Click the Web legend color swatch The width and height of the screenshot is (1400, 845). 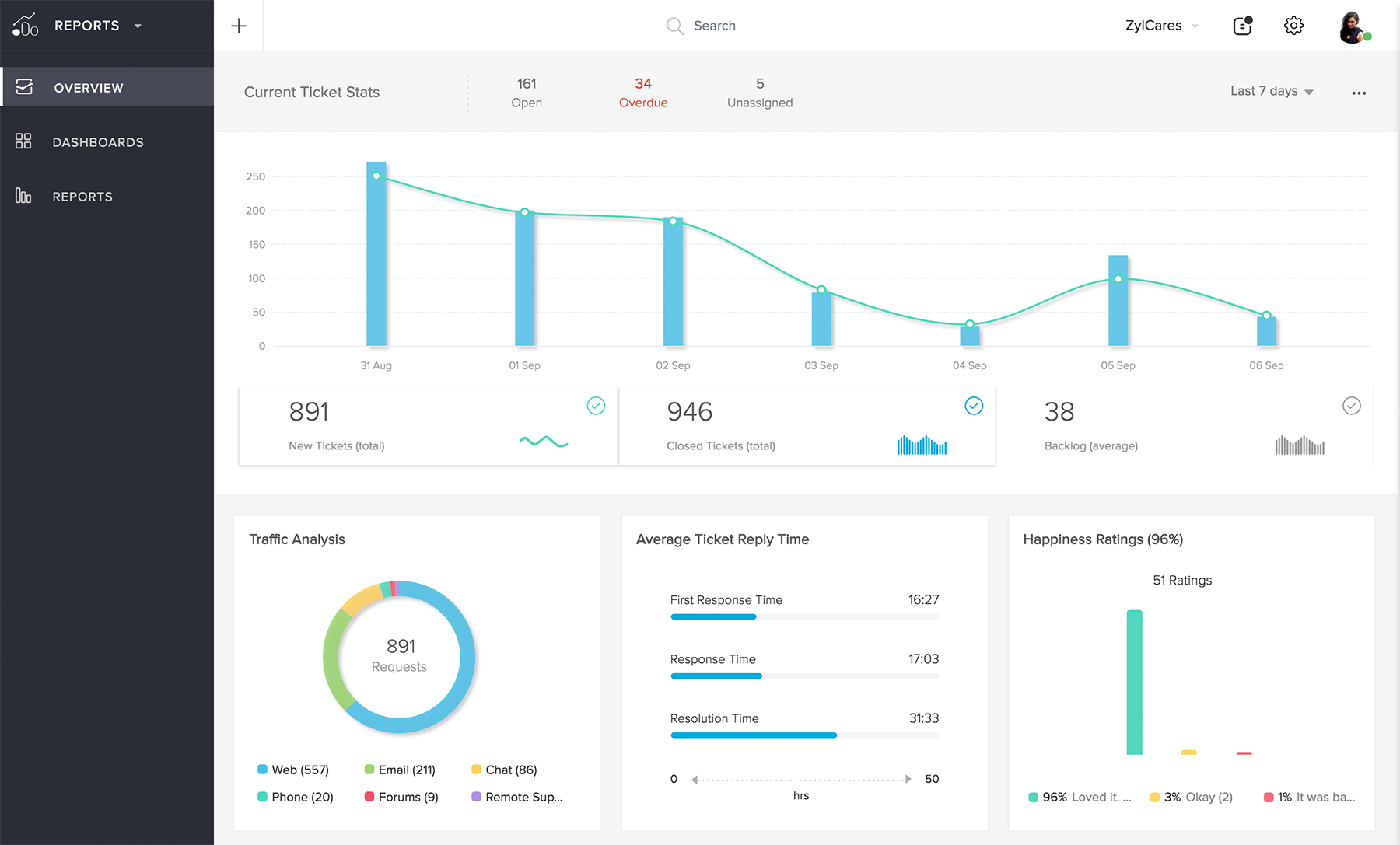point(262,770)
